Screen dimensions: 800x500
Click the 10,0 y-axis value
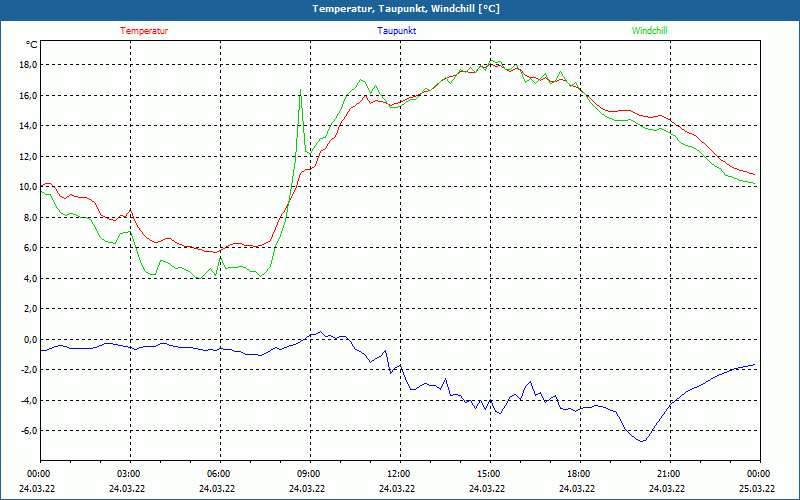coord(28,187)
